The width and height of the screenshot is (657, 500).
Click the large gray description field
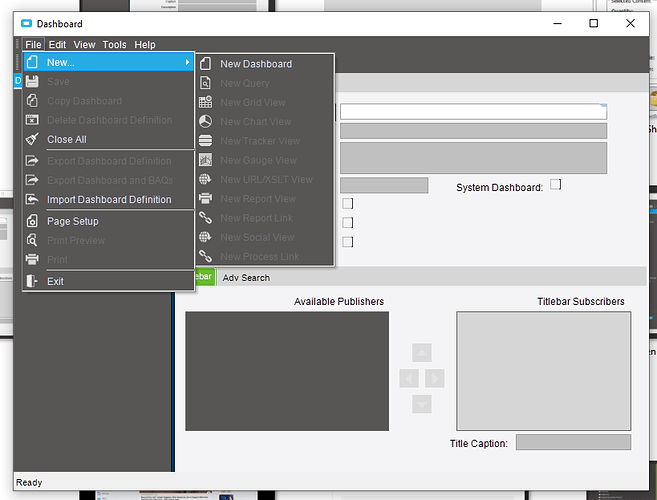[x=473, y=158]
